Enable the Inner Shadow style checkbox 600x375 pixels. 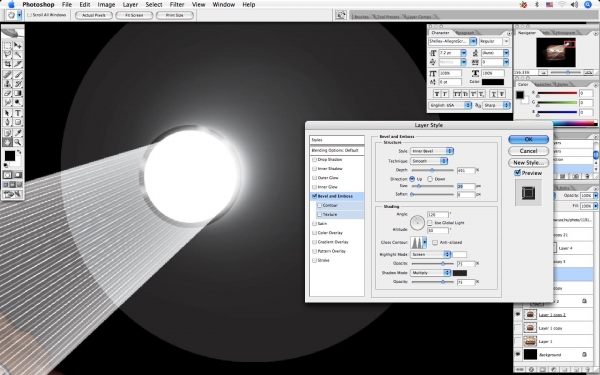point(314,169)
